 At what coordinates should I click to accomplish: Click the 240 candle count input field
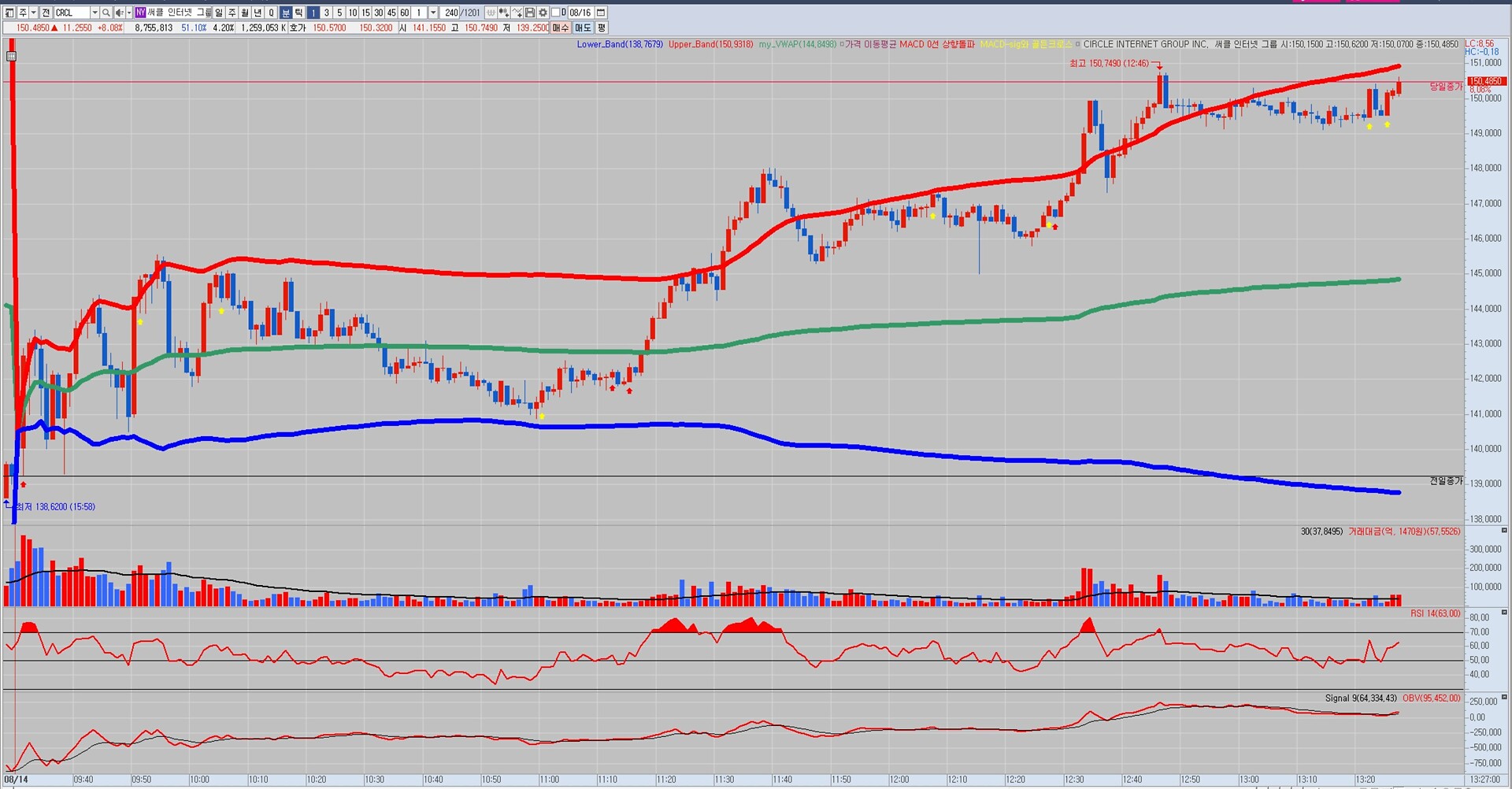click(x=450, y=13)
